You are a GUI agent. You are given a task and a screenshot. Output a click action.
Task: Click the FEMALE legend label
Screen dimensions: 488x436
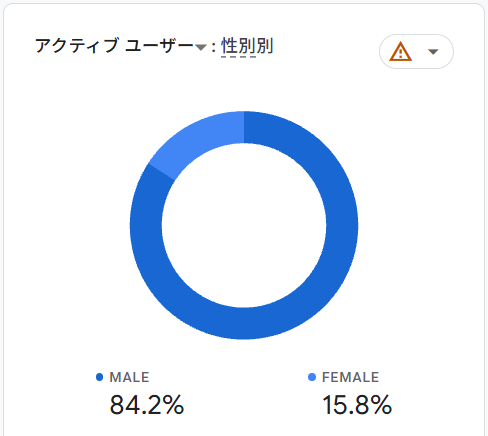(x=350, y=377)
